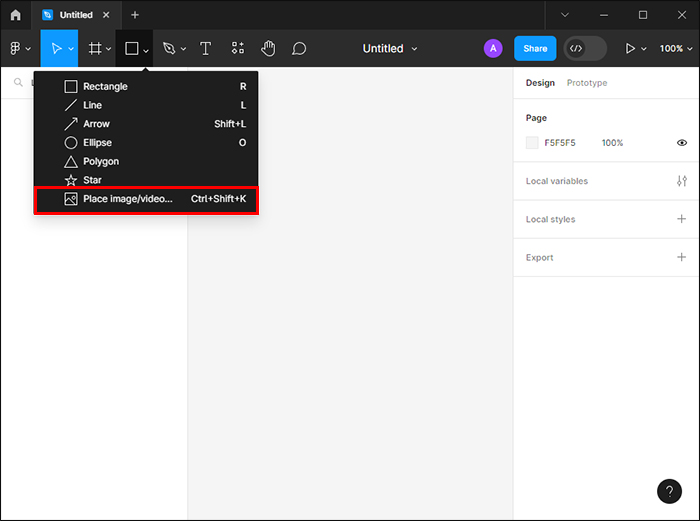This screenshot has width=700, height=521.
Task: Choose Place image/video from the menu
Action: click(x=146, y=199)
